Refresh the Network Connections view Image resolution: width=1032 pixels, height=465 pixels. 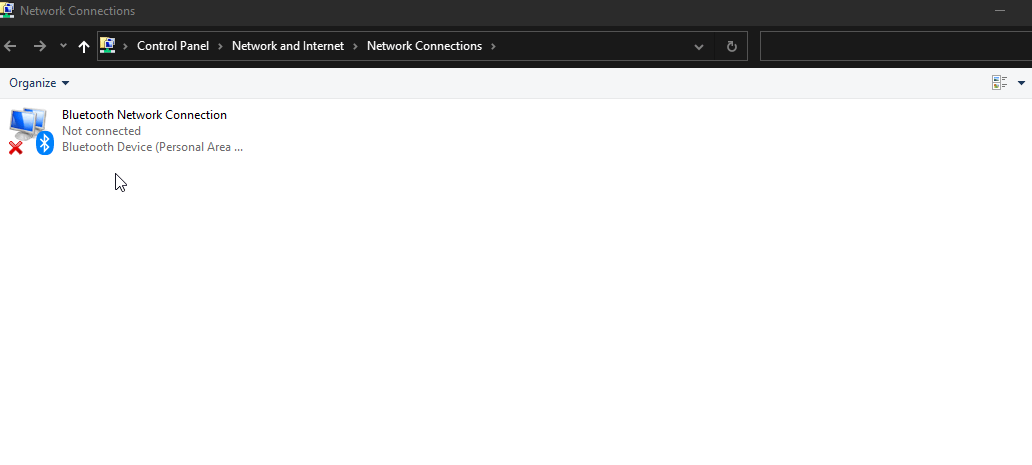coord(731,47)
